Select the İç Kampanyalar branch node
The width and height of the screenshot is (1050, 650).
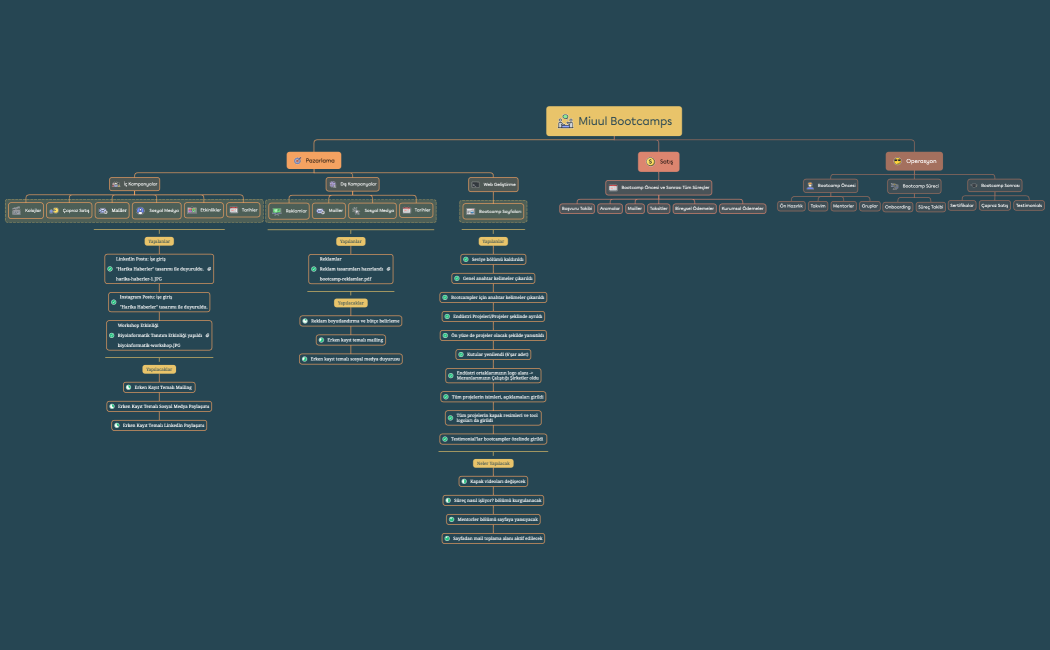(x=134, y=184)
